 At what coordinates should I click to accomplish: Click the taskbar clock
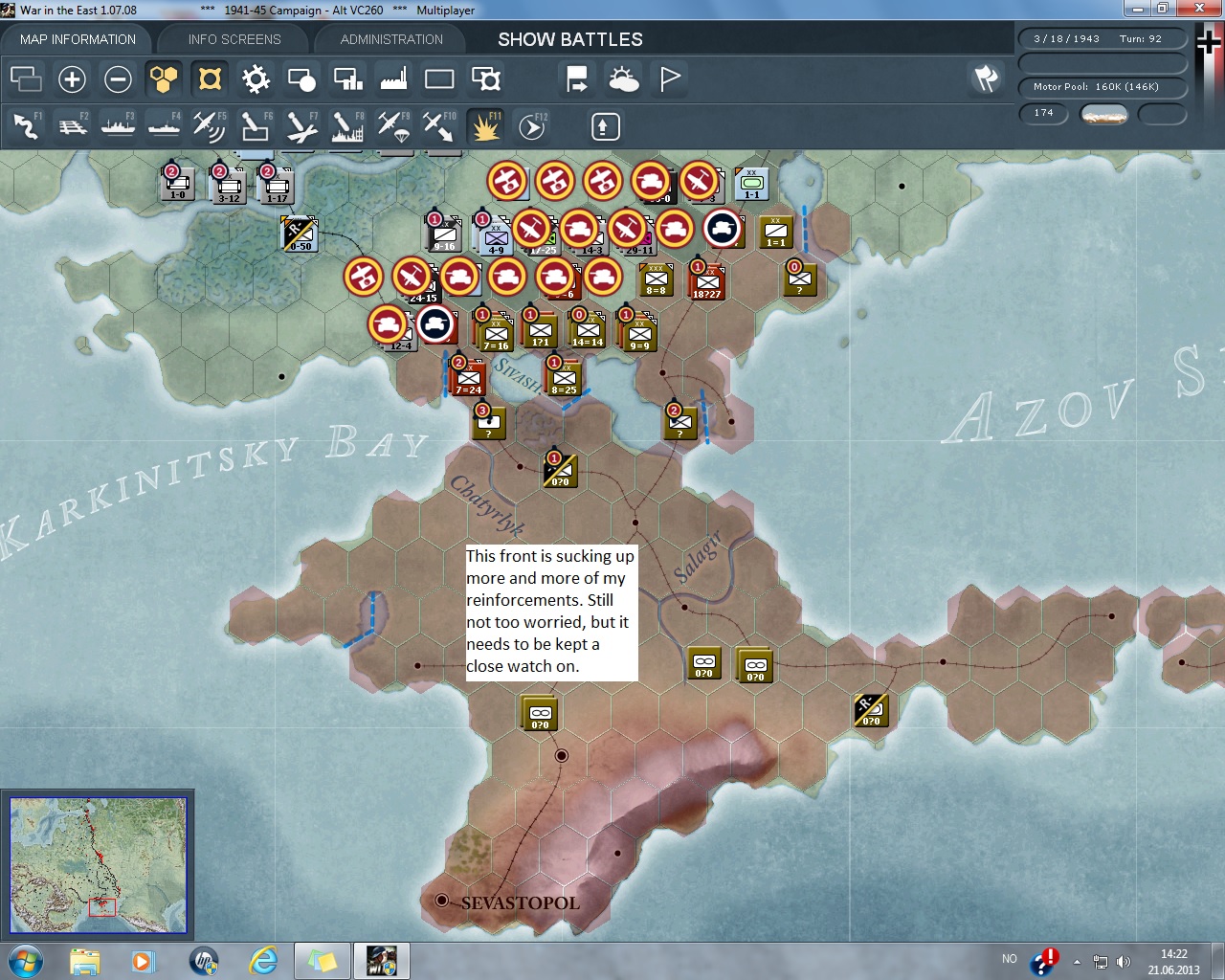pyautogui.click(x=1173, y=962)
